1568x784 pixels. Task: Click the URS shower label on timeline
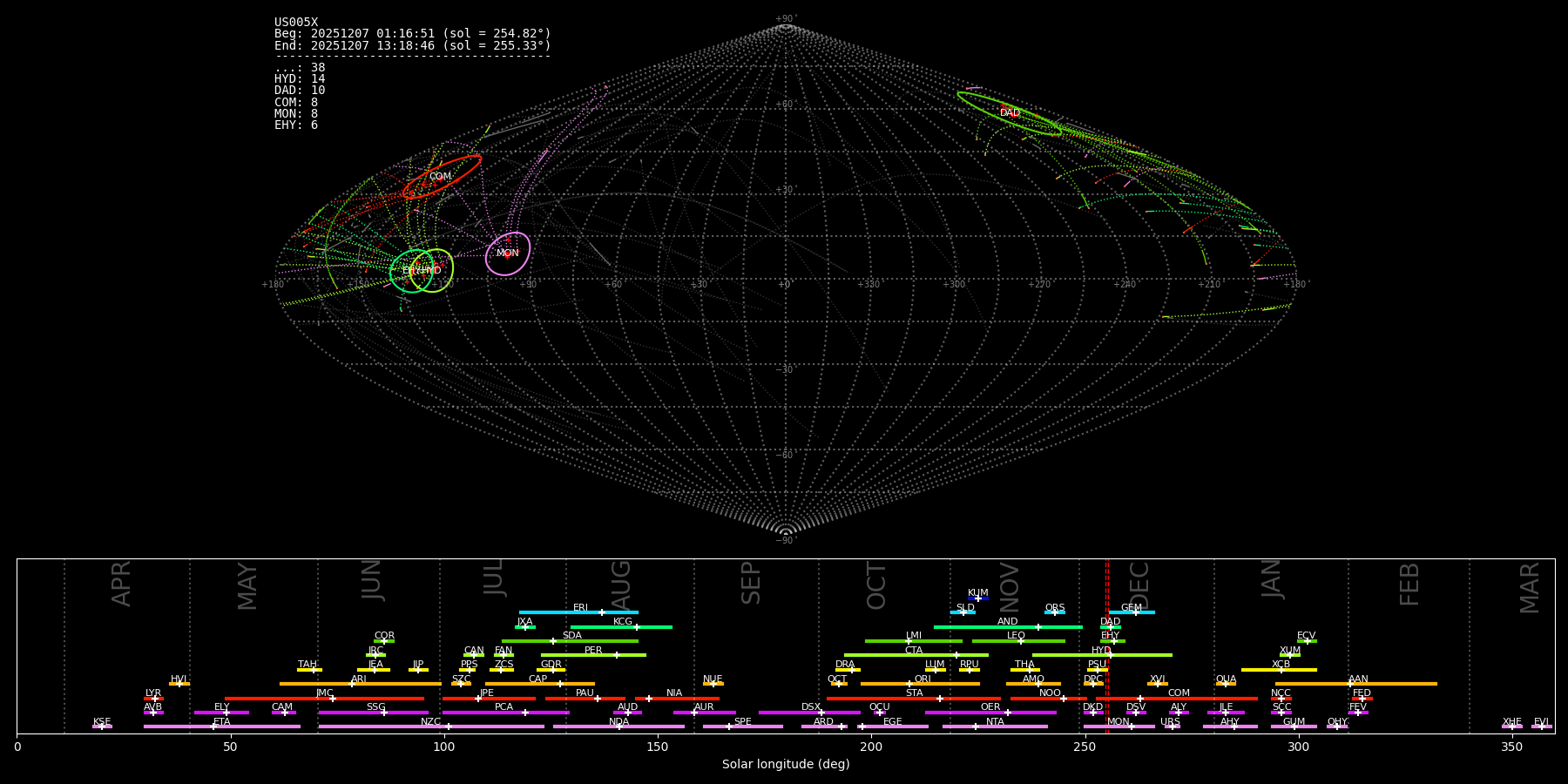[1170, 722]
